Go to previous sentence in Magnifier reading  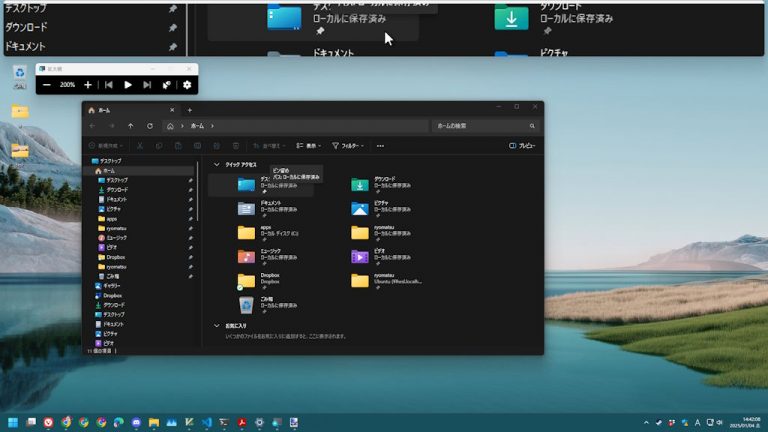pyautogui.click(x=109, y=85)
